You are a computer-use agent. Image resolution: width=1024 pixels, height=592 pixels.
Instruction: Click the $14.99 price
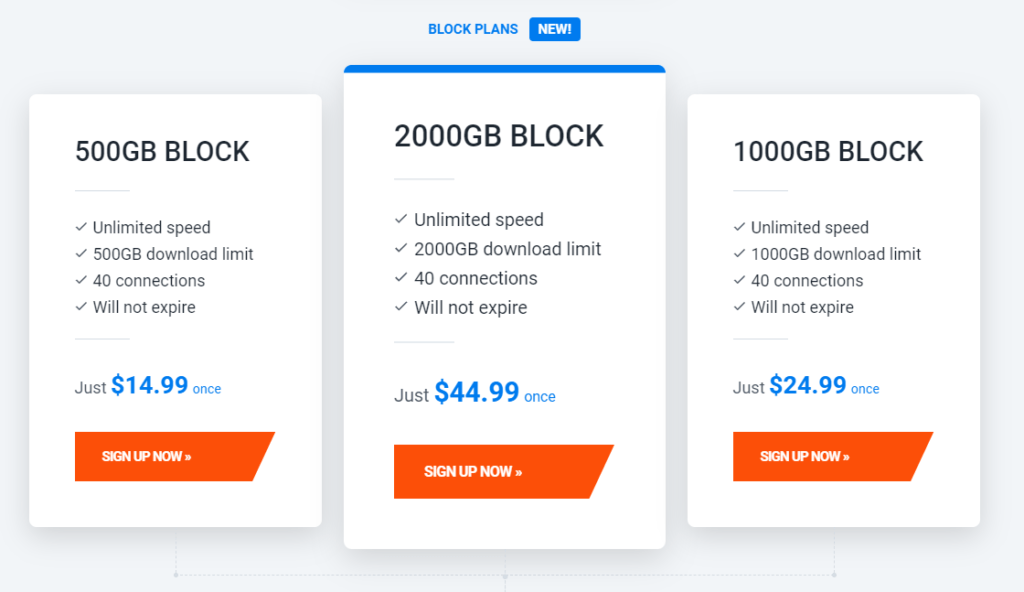click(150, 385)
